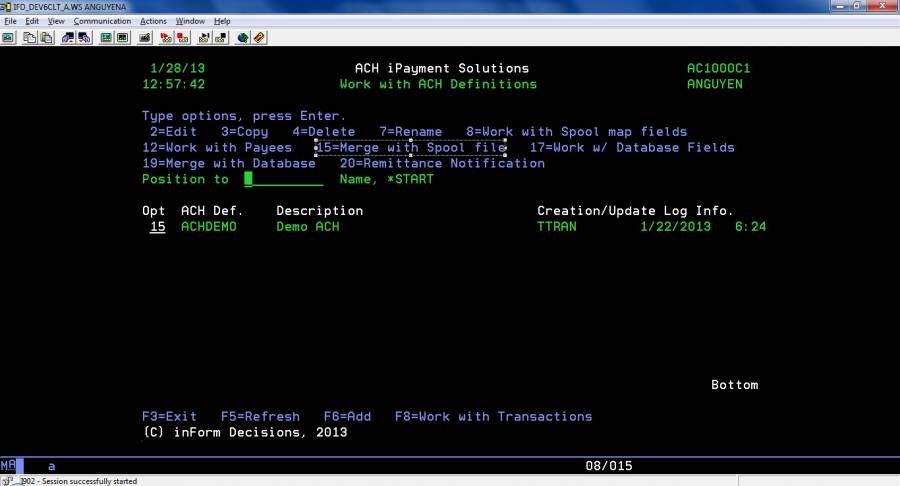Click the 'Position to' input field
The width and height of the screenshot is (900, 486).
click(x=284, y=180)
